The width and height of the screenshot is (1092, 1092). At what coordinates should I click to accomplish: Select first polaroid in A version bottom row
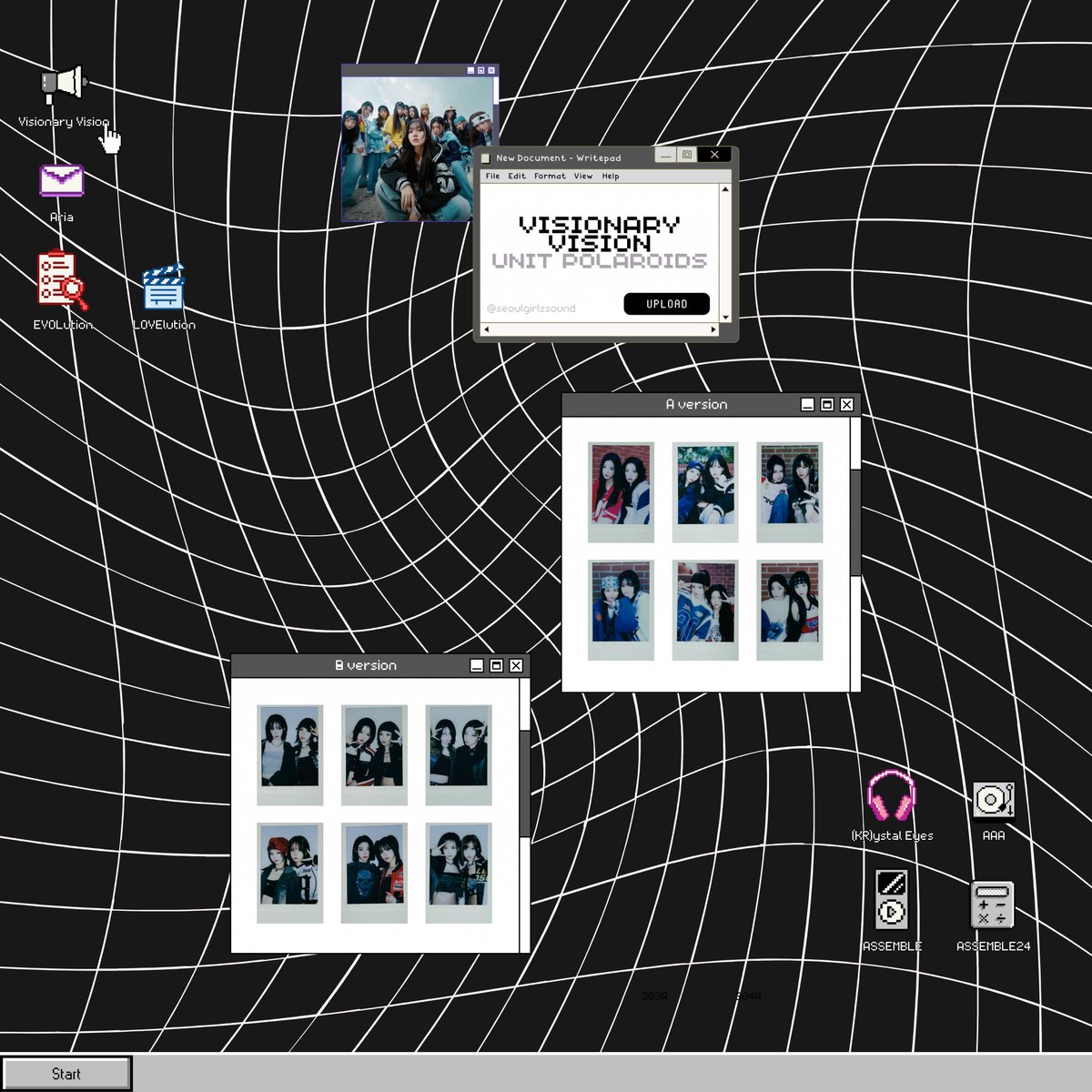621,611
